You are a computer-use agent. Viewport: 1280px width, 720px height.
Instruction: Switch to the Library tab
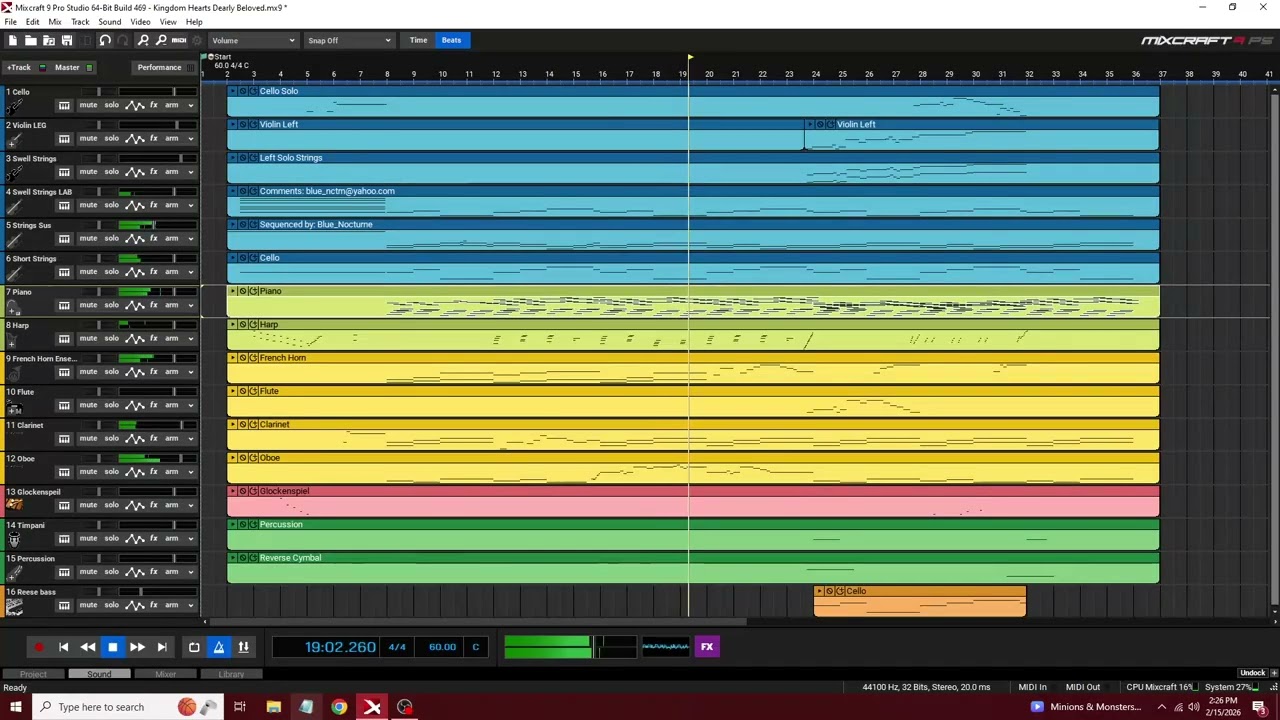point(231,674)
